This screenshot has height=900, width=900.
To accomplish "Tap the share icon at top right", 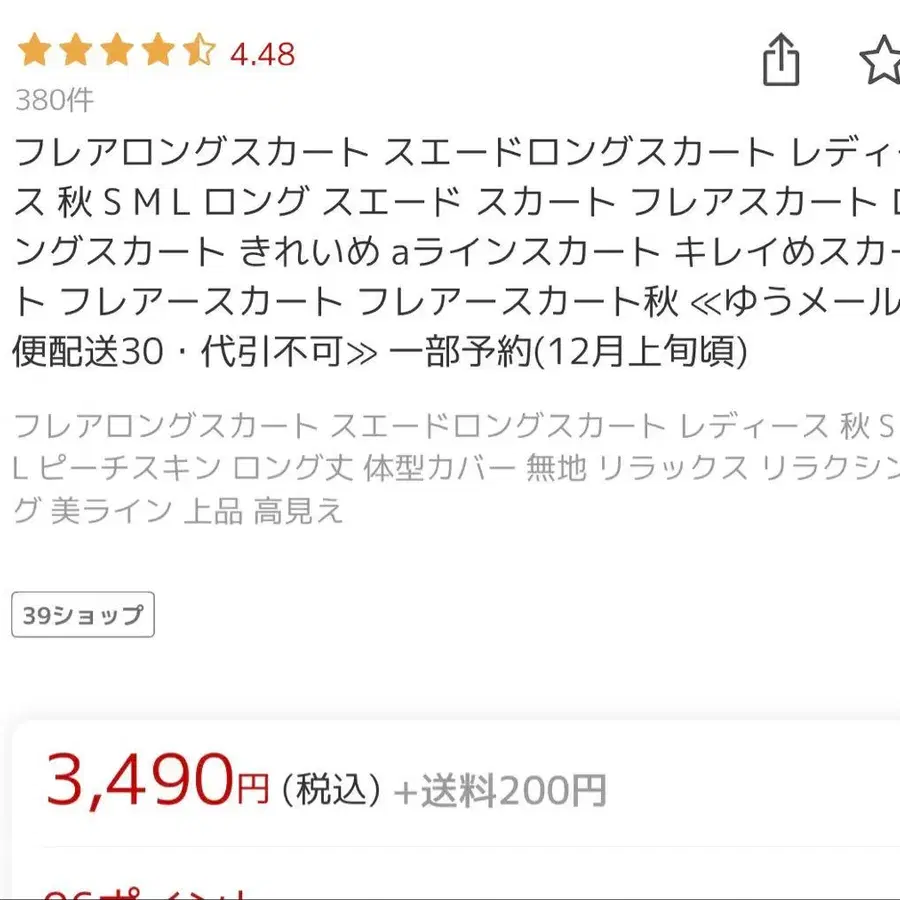I will [782, 62].
